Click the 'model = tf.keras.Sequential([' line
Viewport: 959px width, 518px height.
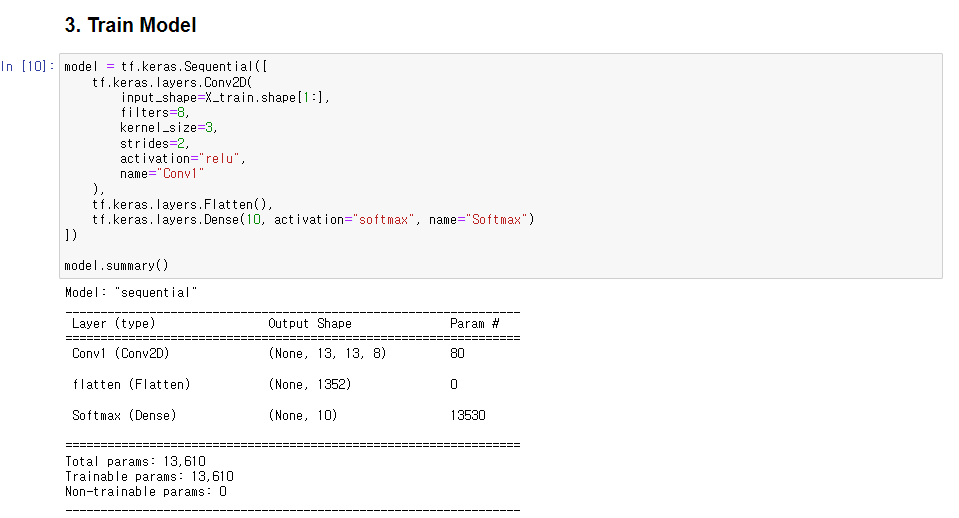click(166, 67)
